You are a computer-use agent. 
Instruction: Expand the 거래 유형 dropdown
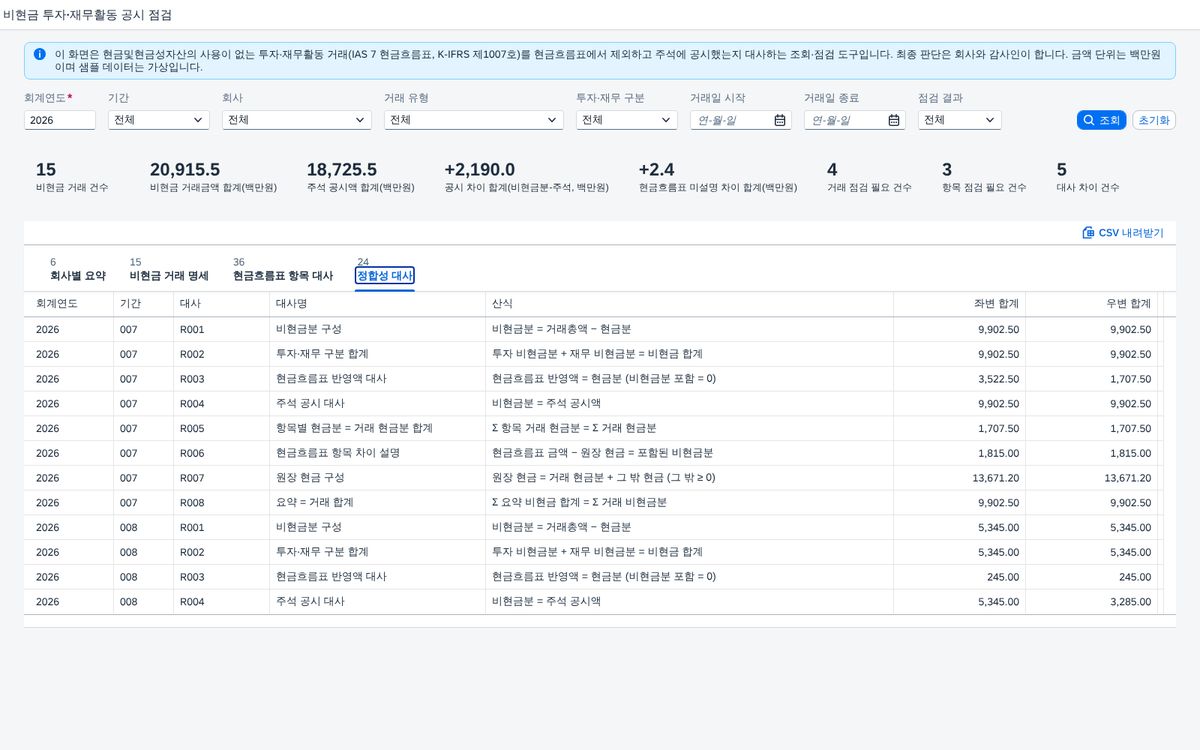tap(474, 120)
